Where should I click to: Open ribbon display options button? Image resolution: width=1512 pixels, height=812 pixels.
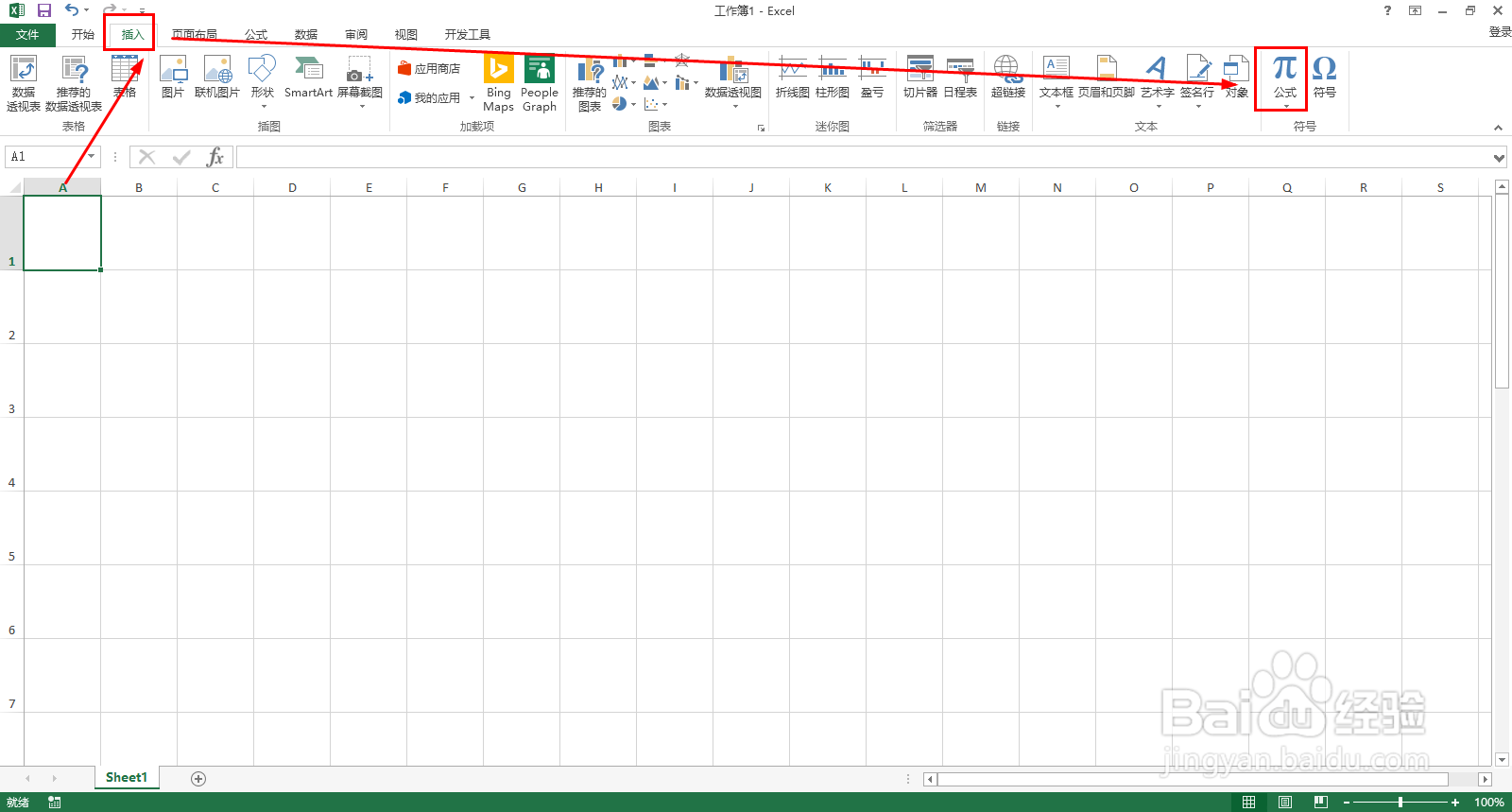[1415, 10]
